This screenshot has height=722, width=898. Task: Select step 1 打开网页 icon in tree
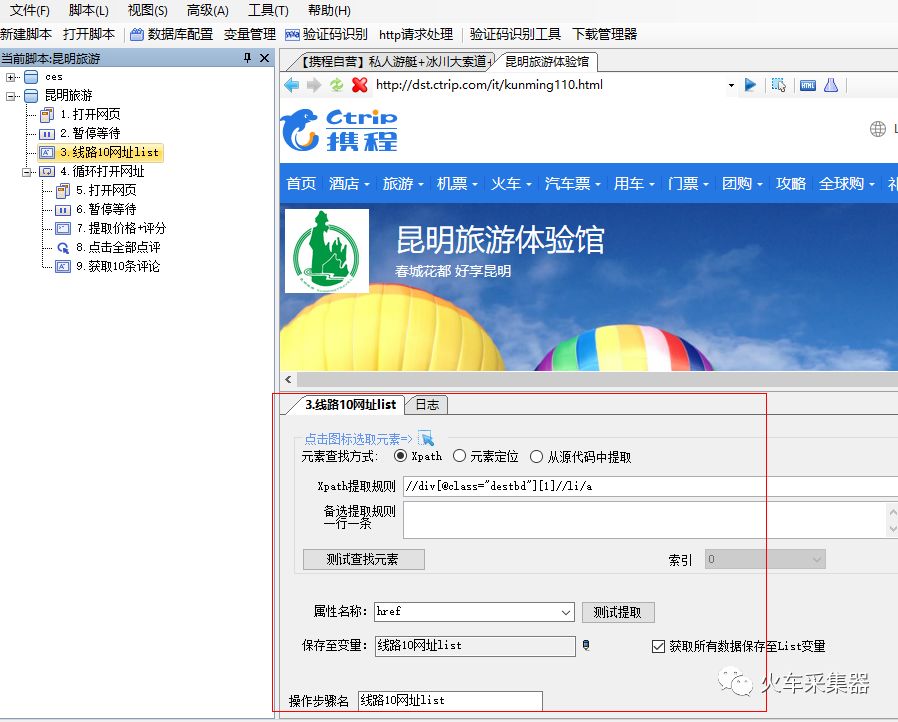click(47, 115)
